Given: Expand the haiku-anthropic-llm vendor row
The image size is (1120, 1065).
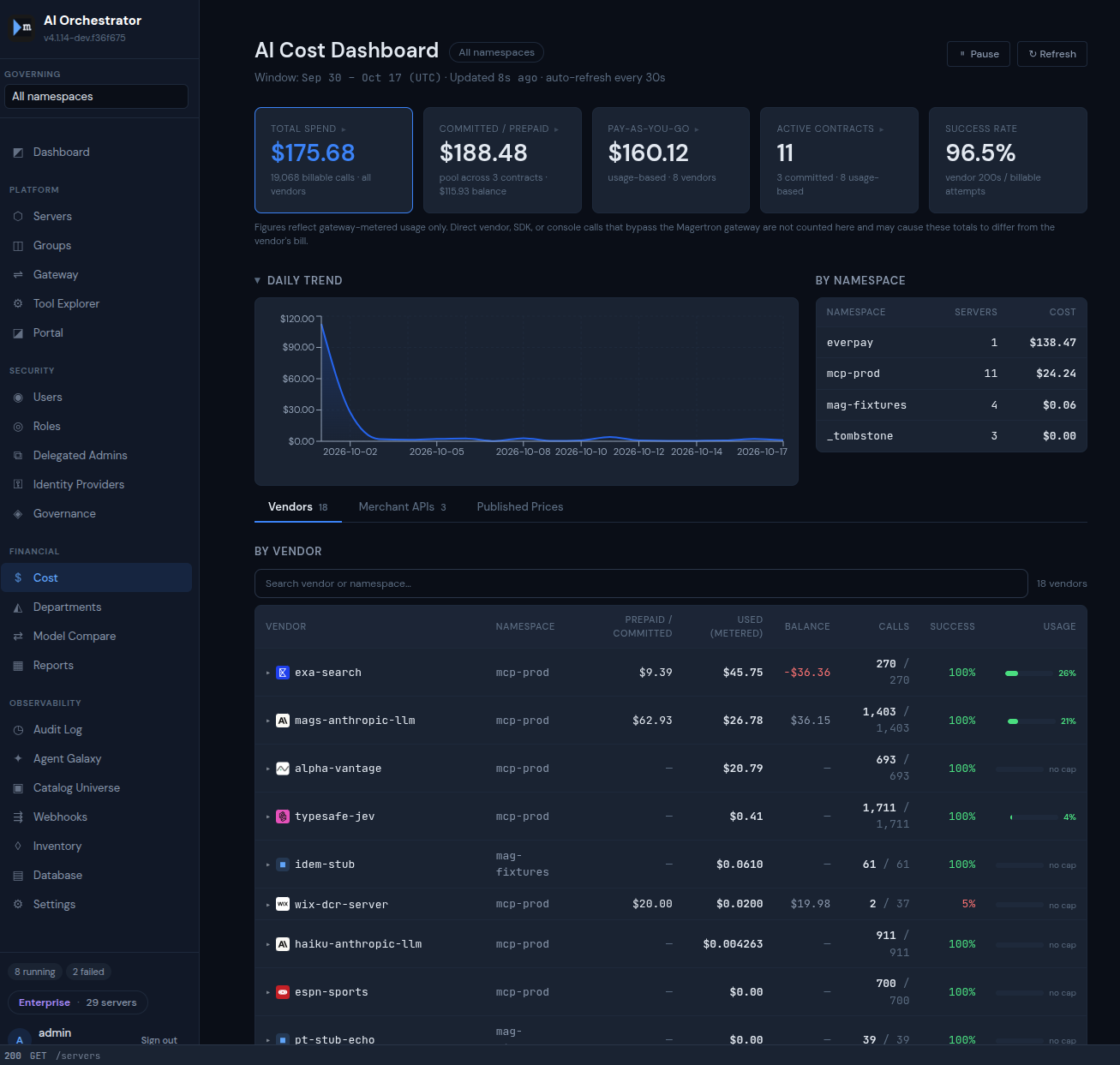Looking at the screenshot, I should [x=268, y=945].
